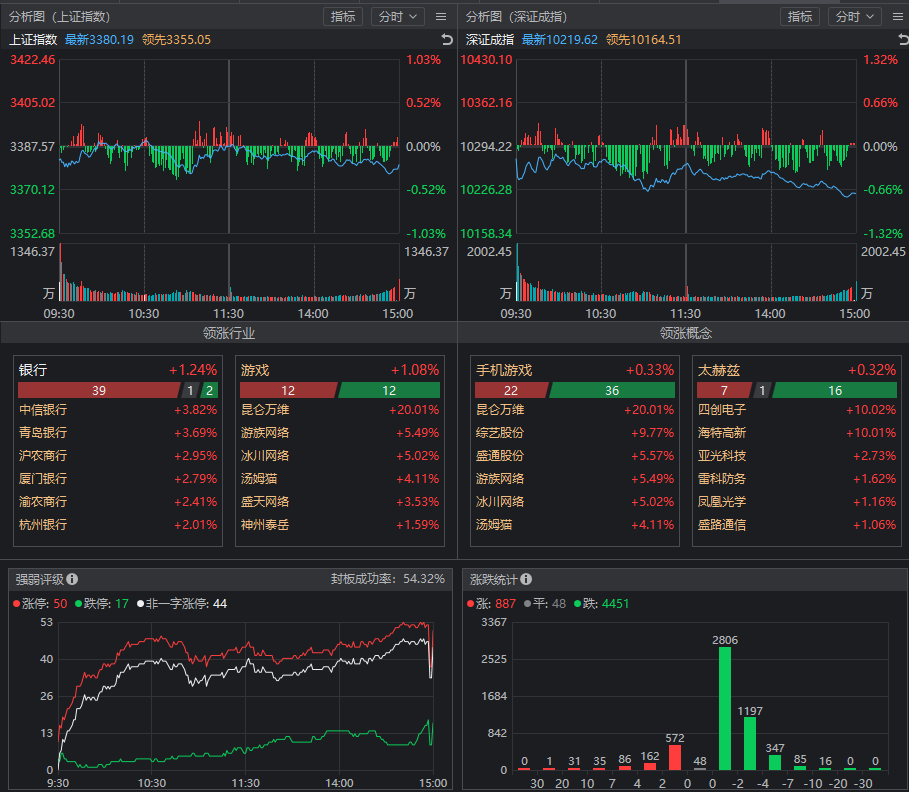Screen dimensions: 909x792
Task: Toggle the 非一字涨停 legend series
Action: pyautogui.click(x=182, y=604)
